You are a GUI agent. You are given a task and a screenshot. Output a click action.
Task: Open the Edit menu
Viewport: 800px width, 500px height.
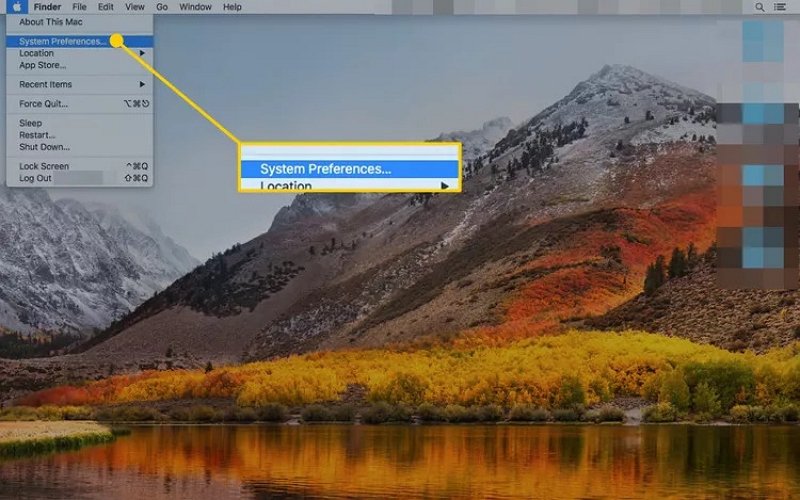point(106,7)
